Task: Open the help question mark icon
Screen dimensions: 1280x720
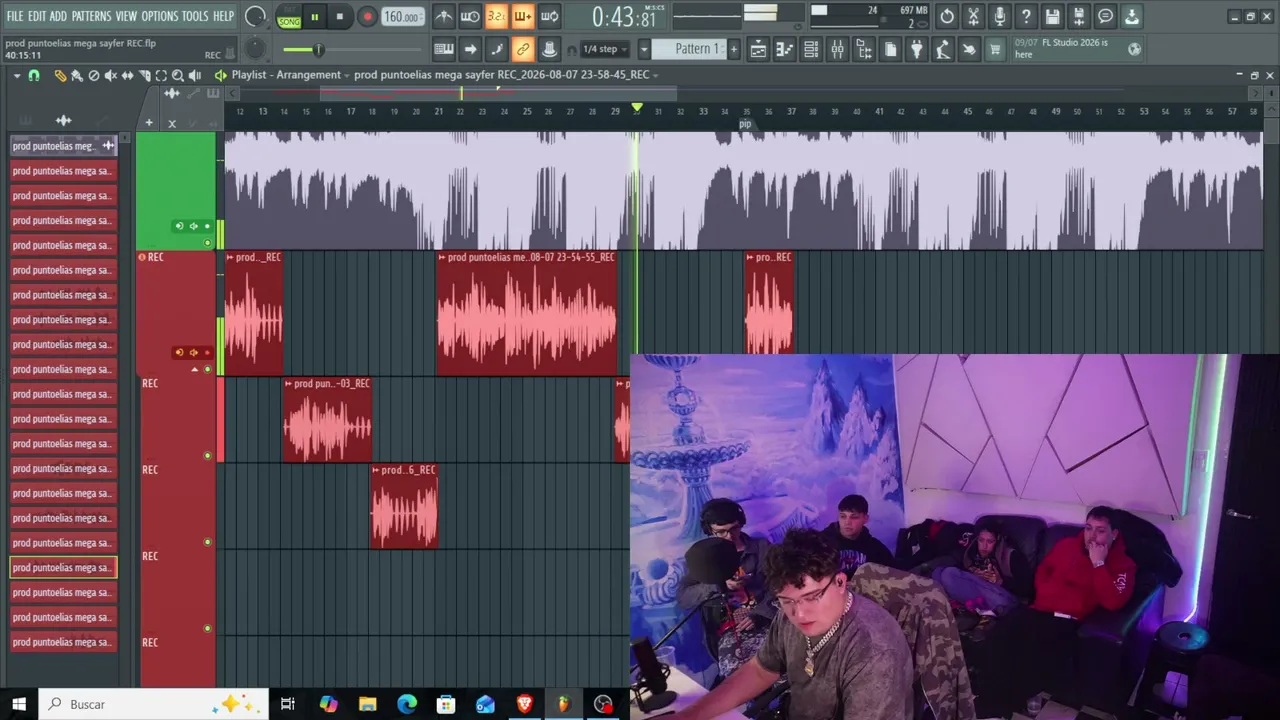Action: (1026, 16)
